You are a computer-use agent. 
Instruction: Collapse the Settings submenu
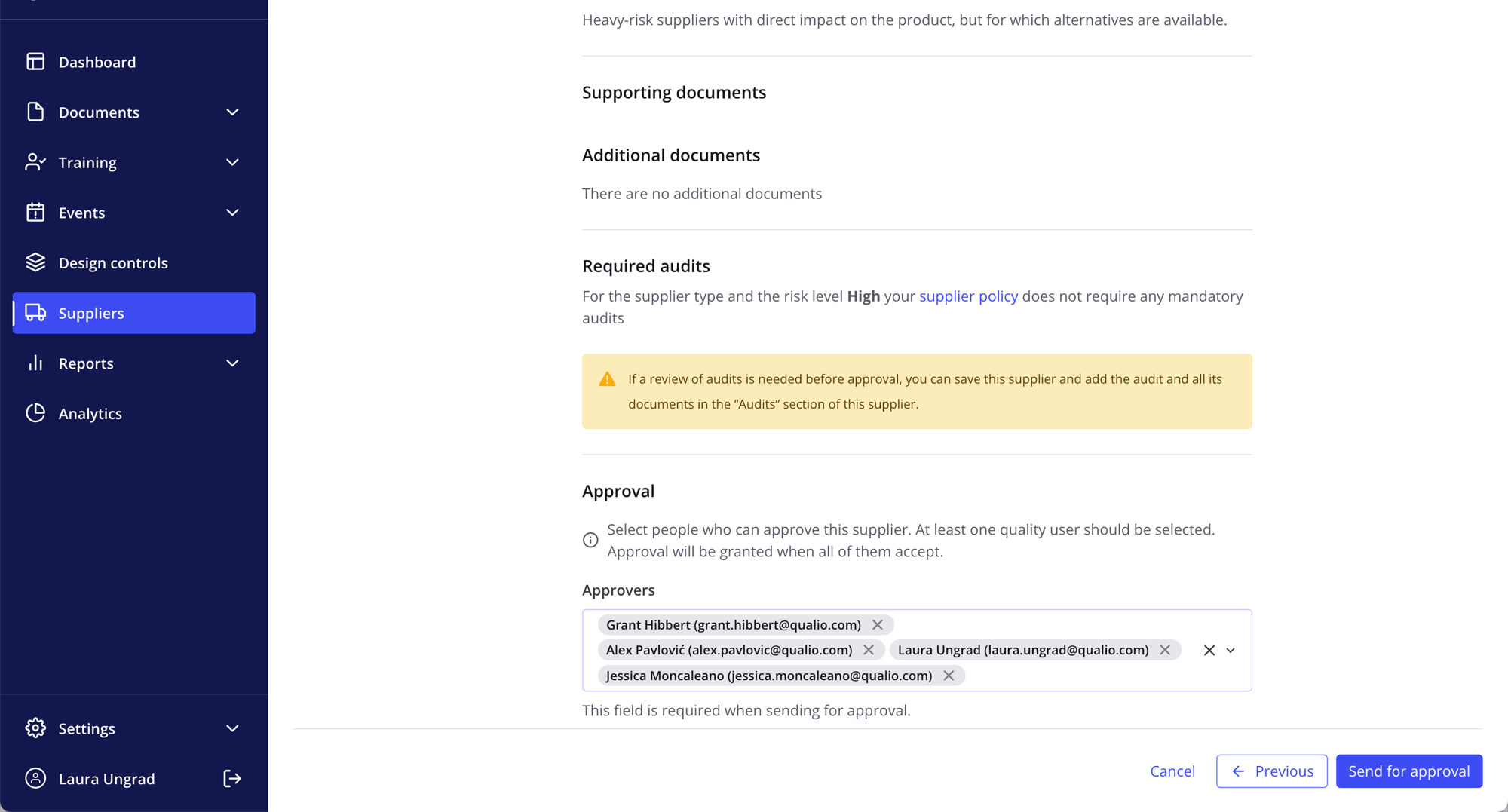point(232,728)
